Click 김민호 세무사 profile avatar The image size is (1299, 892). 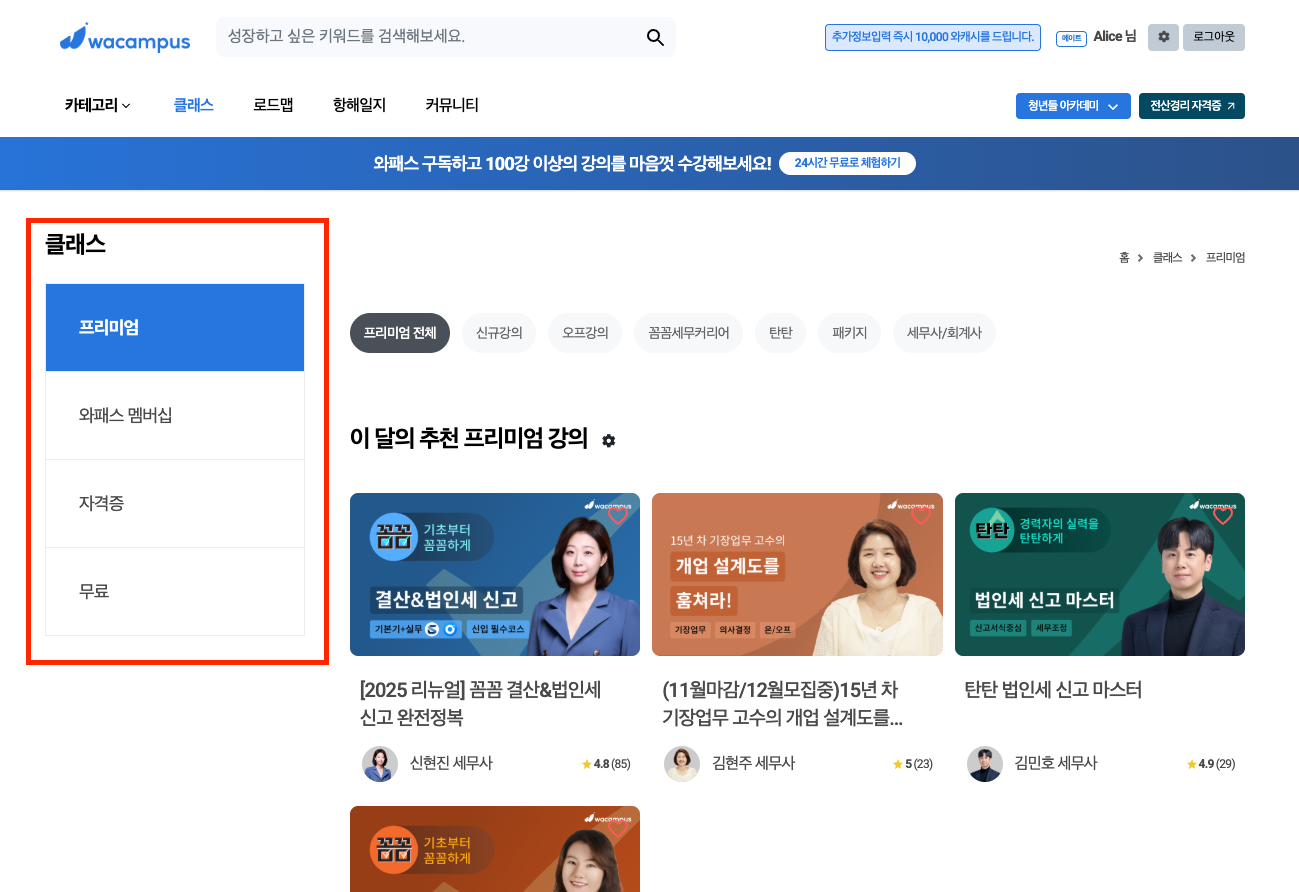[x=985, y=764]
